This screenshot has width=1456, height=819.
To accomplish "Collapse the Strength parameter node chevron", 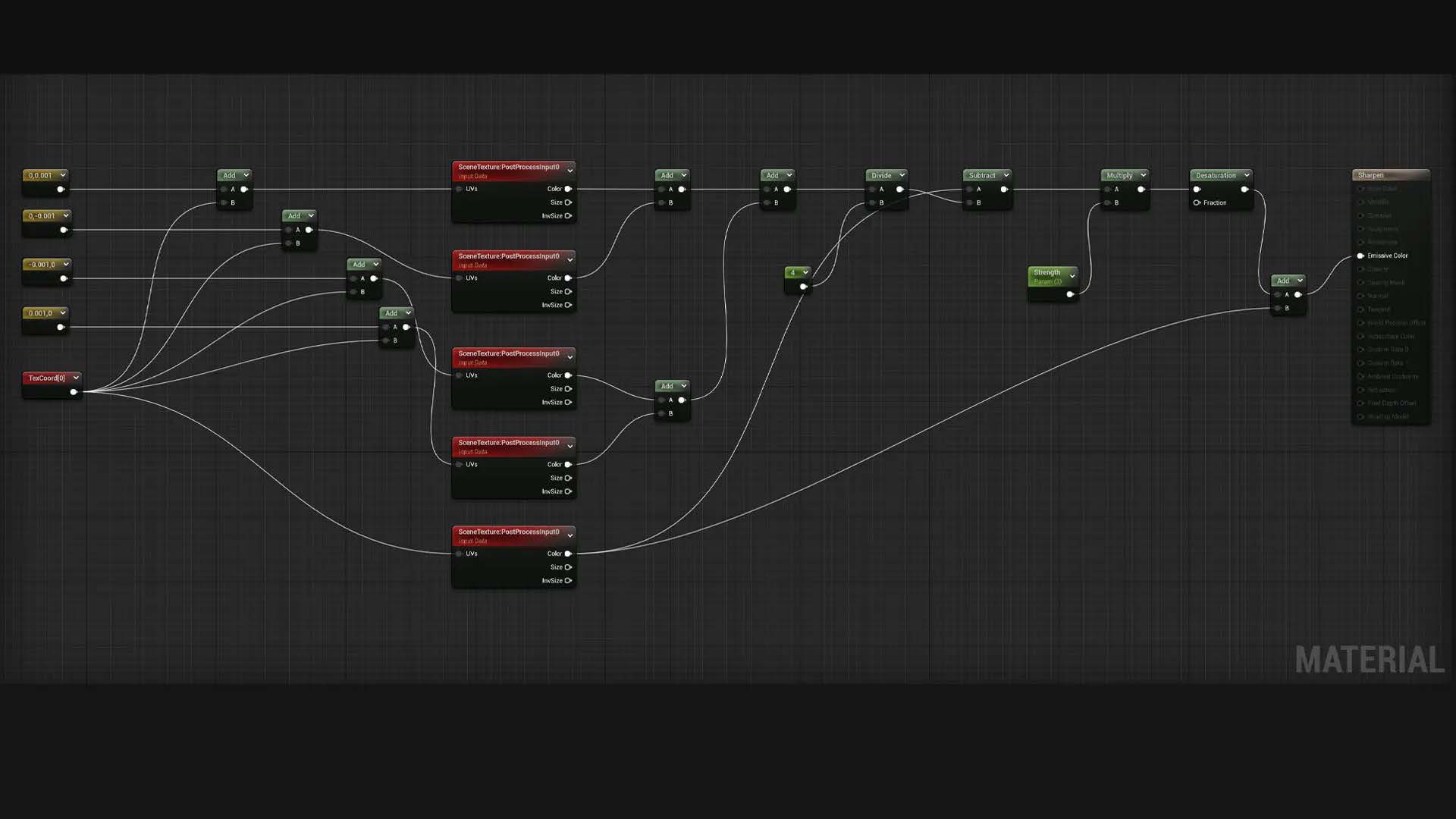I will pos(1072,276).
